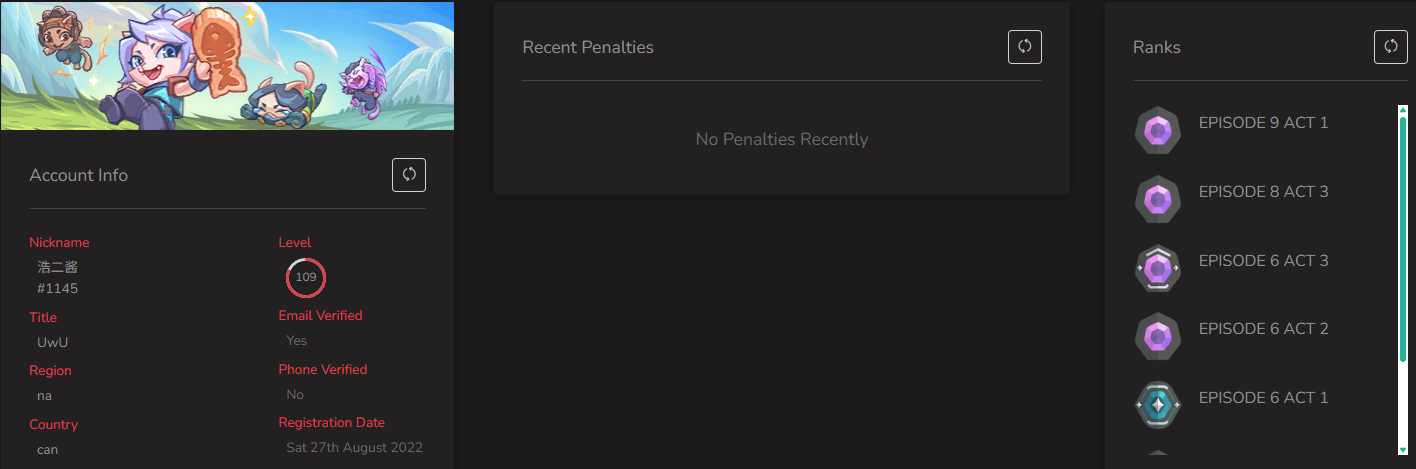Click the Episode 6 Act 2 rank badge
Screen dimensions: 1416x469
click(x=1158, y=336)
